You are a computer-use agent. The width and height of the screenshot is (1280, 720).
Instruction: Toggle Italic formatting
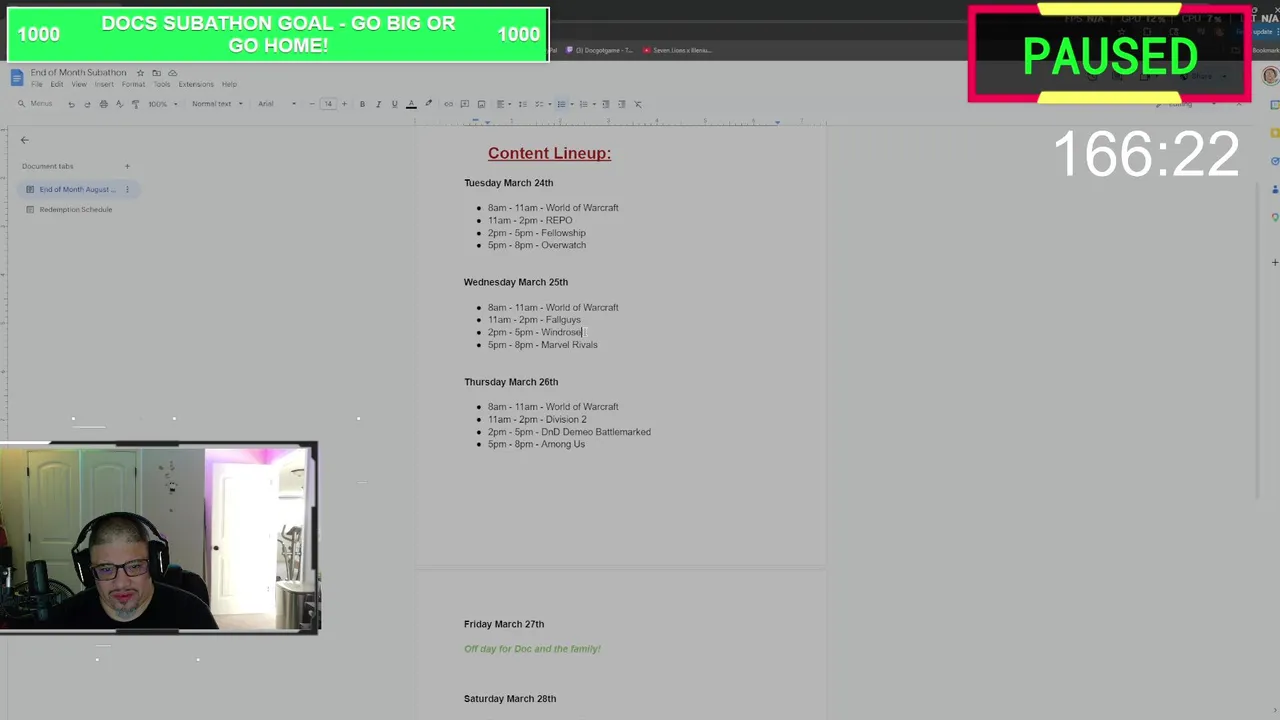[x=378, y=104]
